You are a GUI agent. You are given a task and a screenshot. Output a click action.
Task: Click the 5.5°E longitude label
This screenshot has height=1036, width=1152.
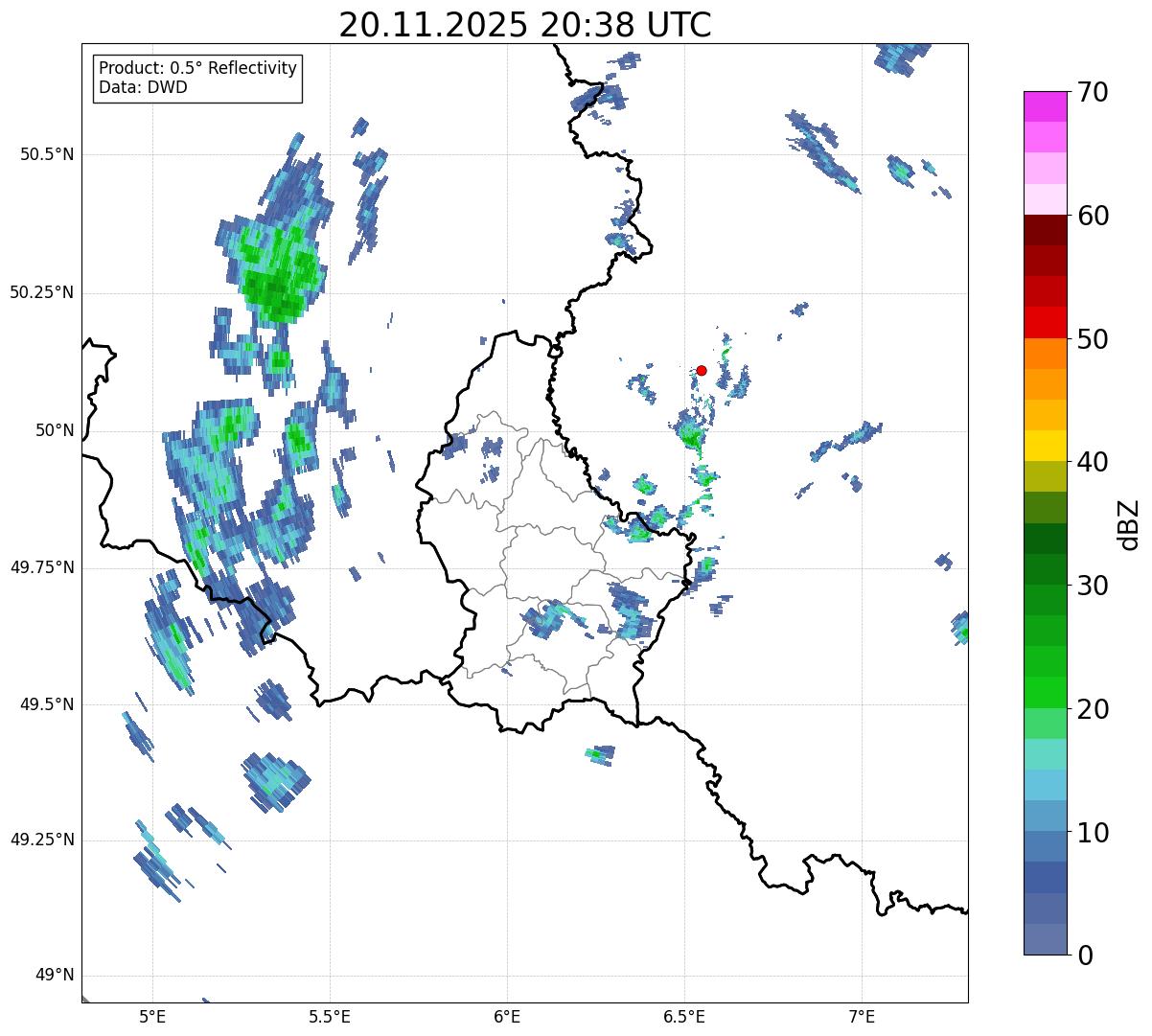(330, 1016)
